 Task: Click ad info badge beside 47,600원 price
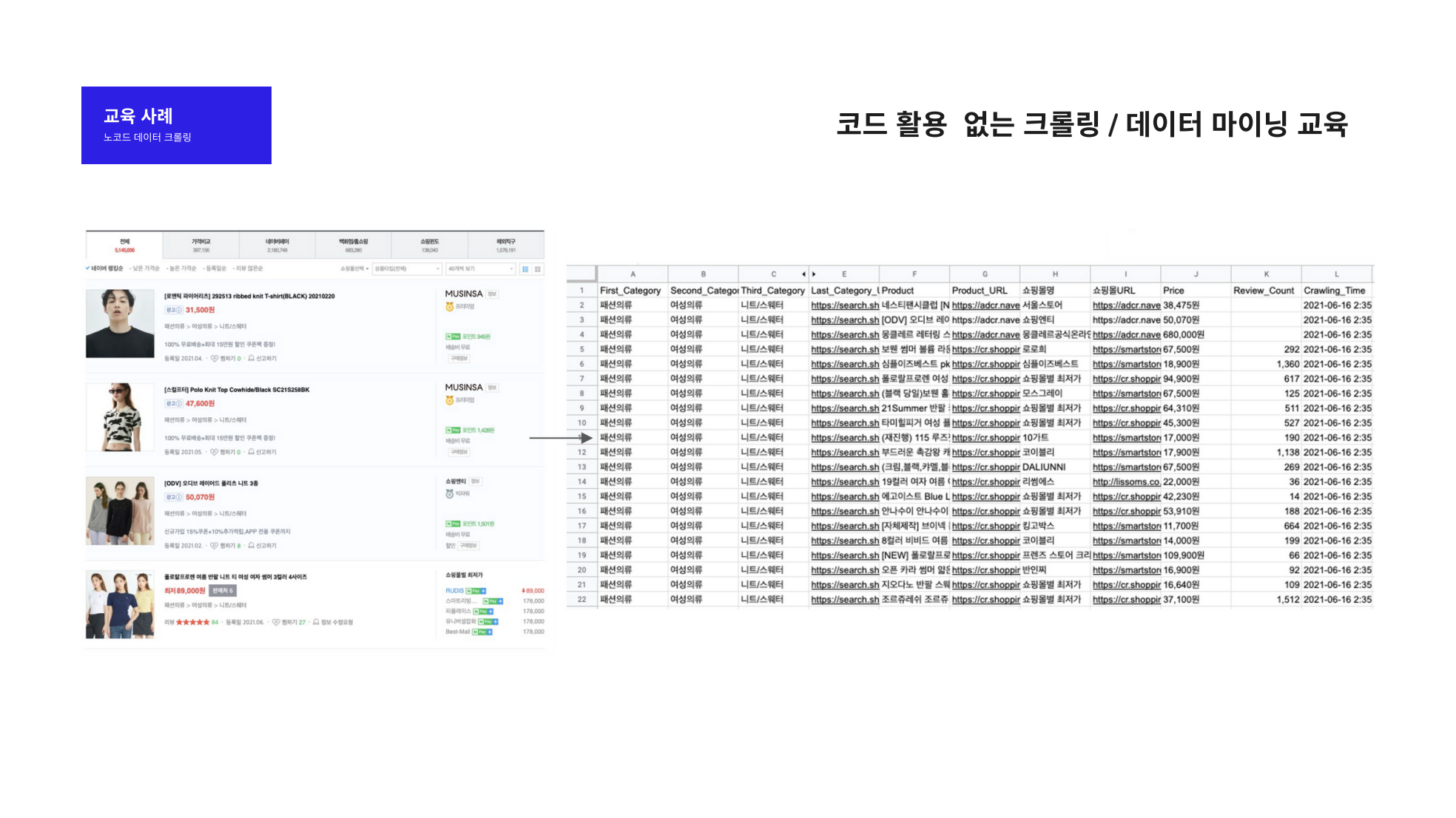coord(174,404)
